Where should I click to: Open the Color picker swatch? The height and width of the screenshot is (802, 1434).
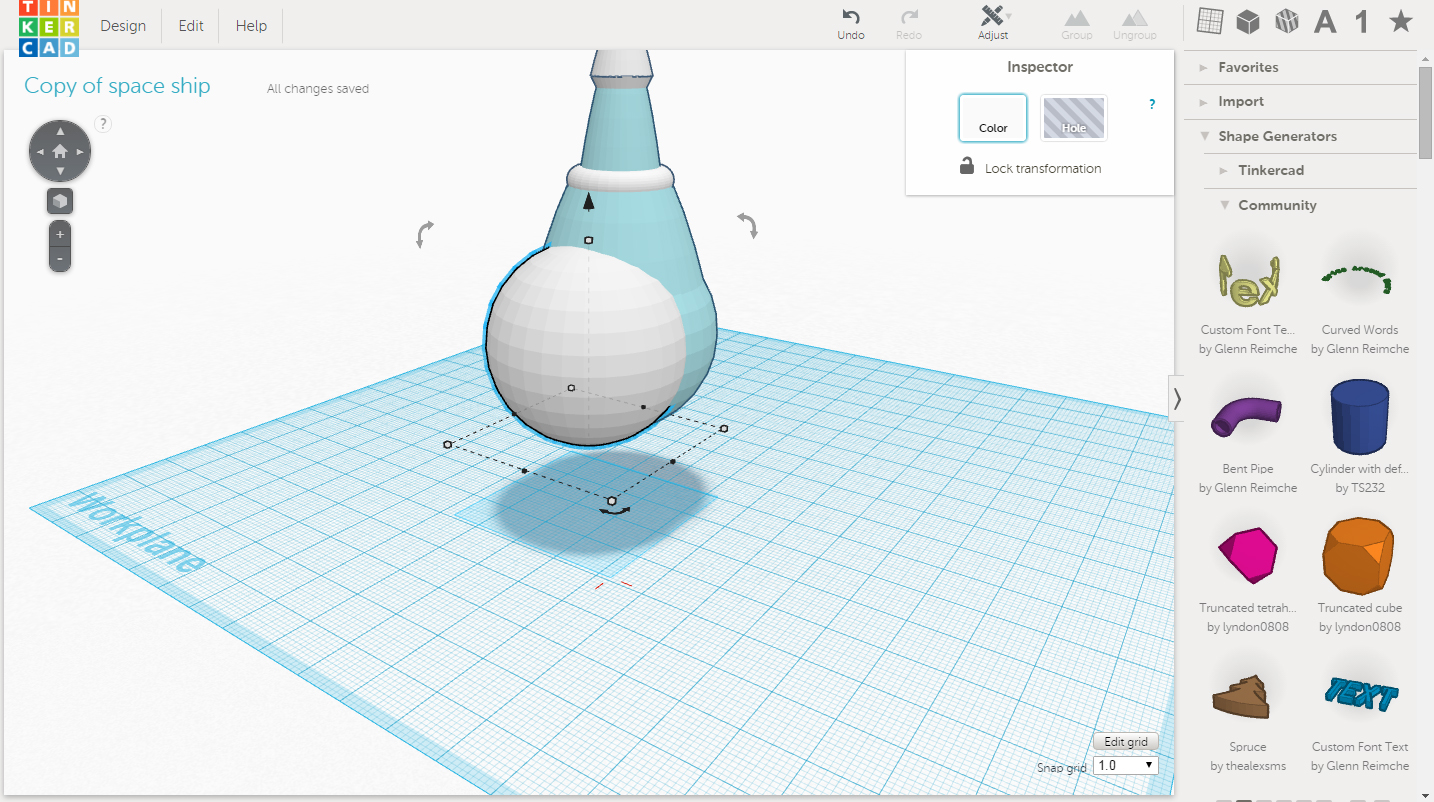pyautogui.click(x=993, y=118)
